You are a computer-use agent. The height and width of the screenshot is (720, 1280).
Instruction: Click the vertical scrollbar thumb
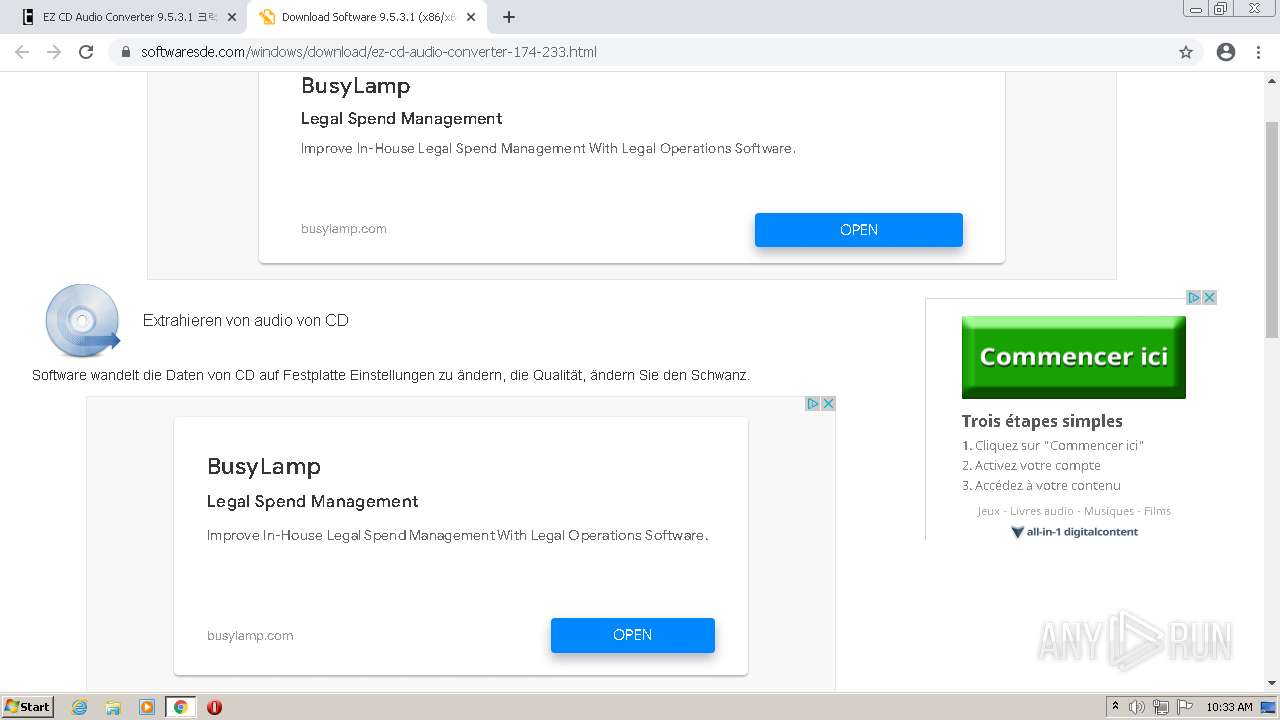click(x=1272, y=228)
